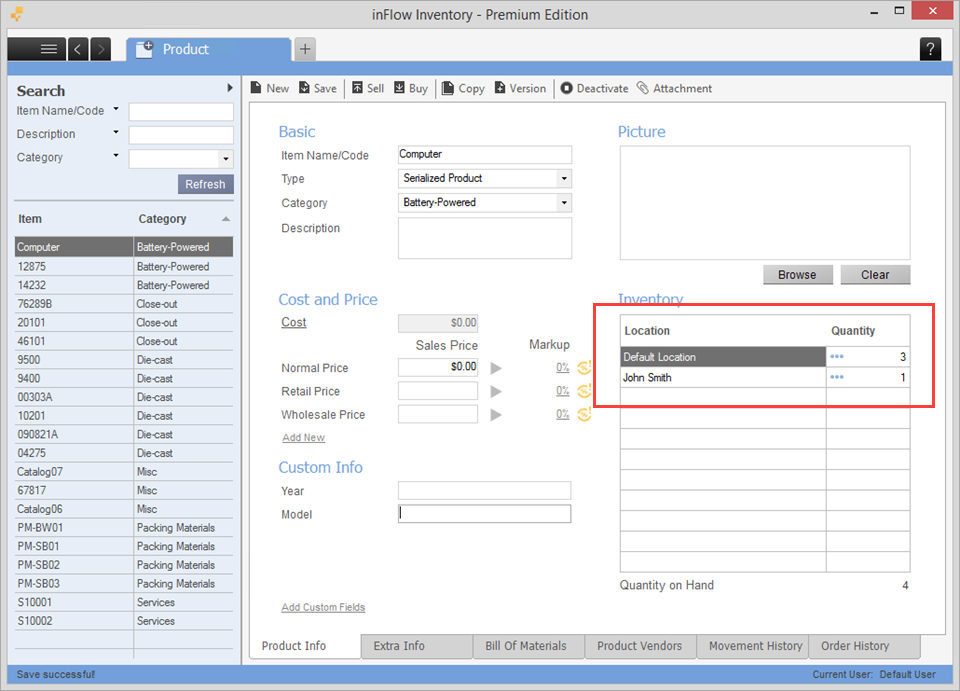Open the product Type dropdown
Viewport: 960px width, 691px height.
click(x=564, y=179)
